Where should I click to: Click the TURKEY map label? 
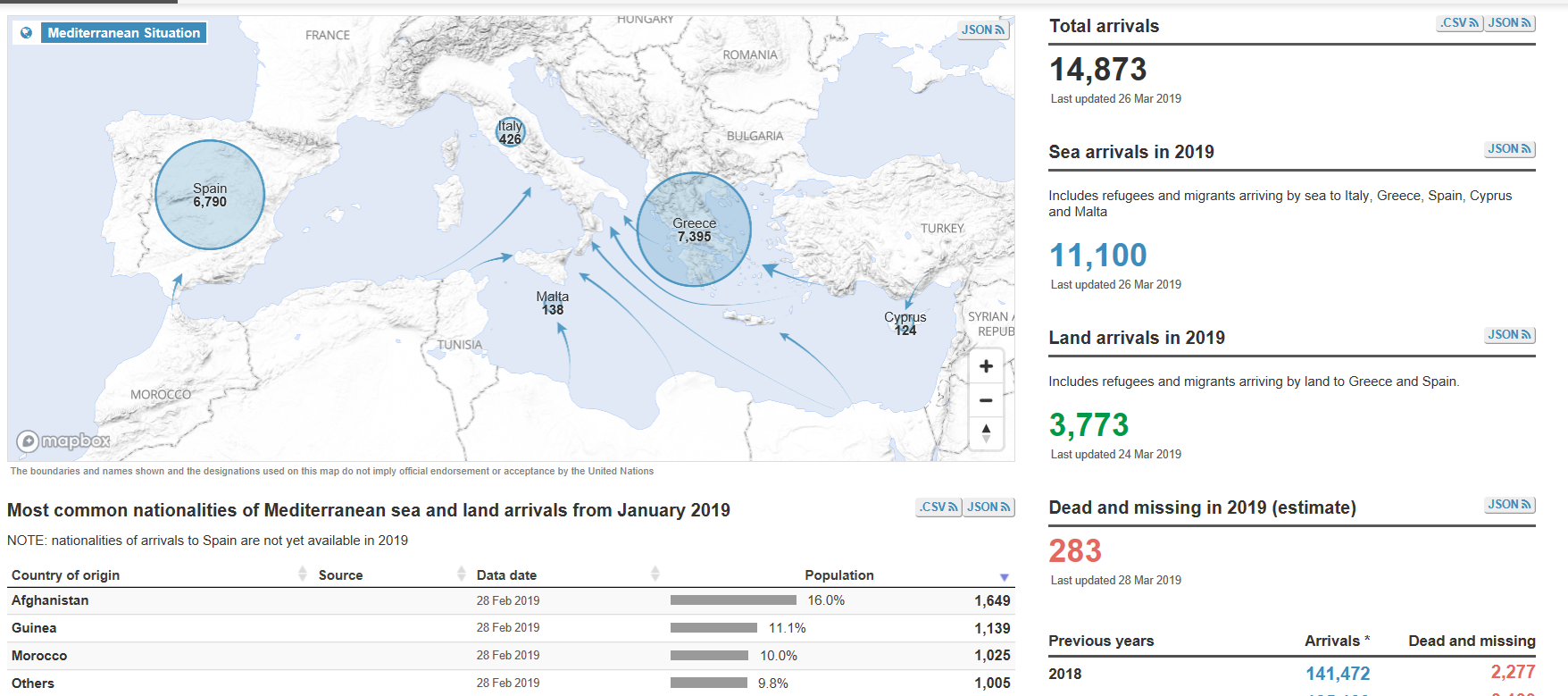[942, 229]
